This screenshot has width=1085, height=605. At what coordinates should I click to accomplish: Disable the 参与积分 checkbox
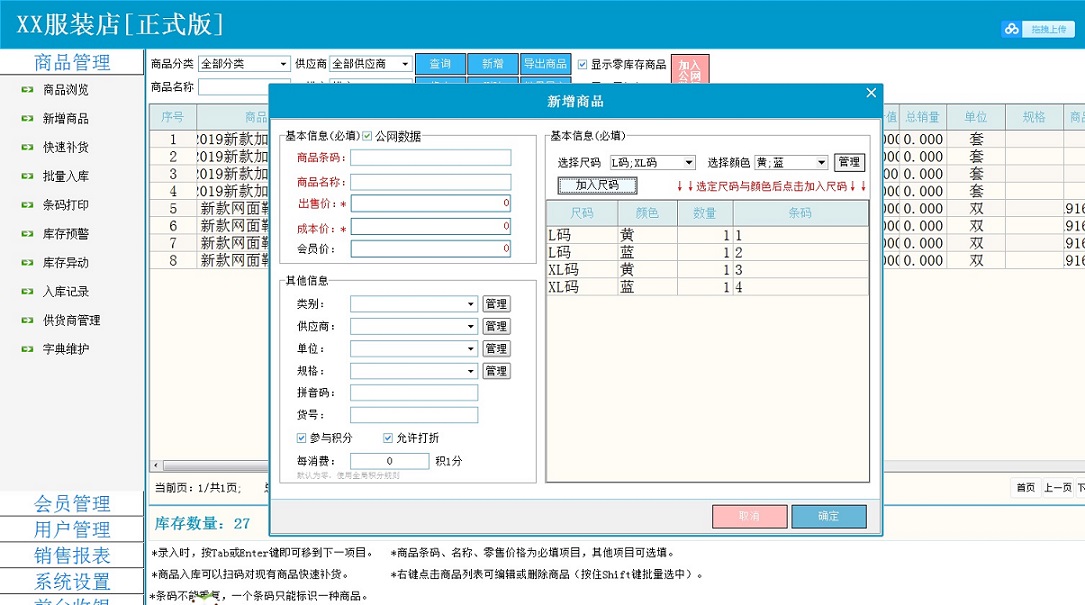click(x=302, y=438)
